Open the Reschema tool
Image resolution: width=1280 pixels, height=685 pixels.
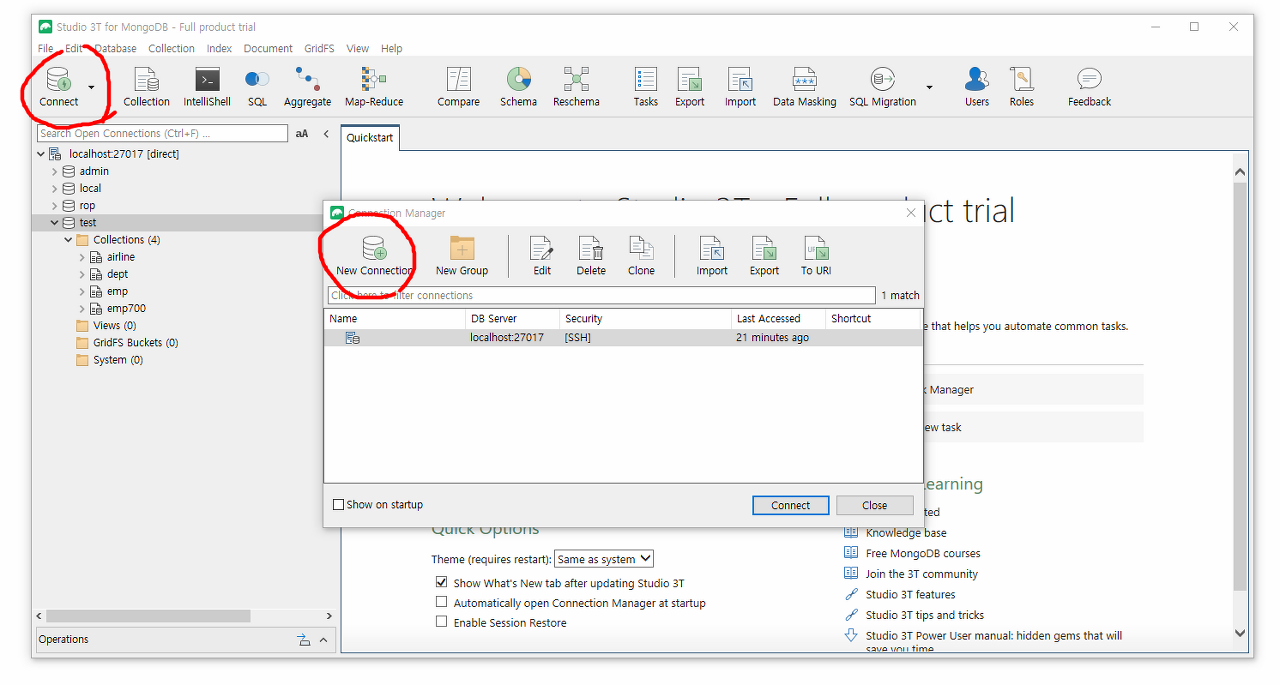pyautogui.click(x=576, y=87)
